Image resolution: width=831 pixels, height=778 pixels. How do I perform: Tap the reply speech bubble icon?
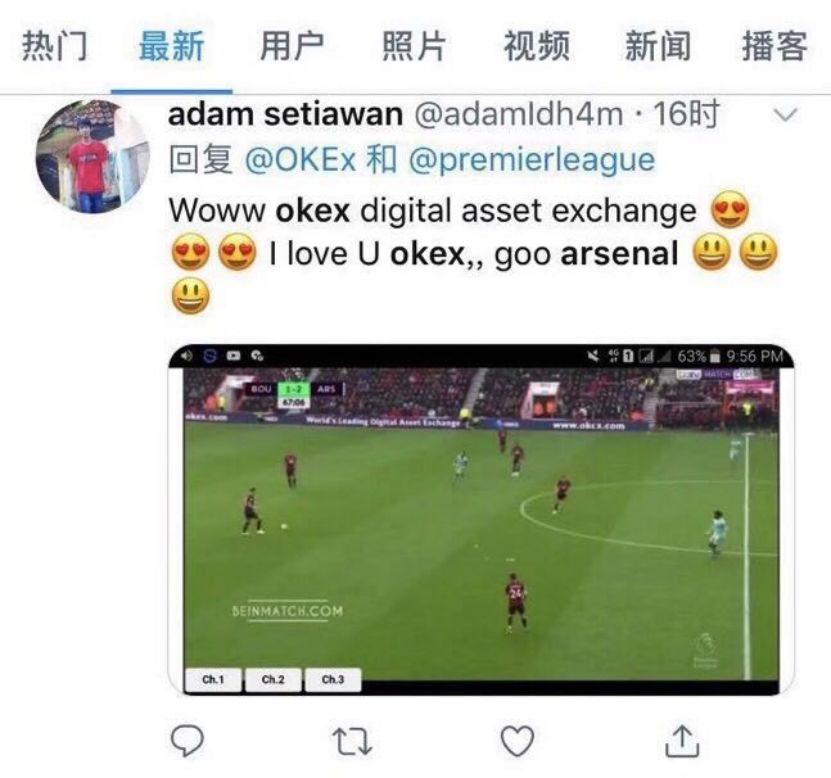(x=188, y=741)
